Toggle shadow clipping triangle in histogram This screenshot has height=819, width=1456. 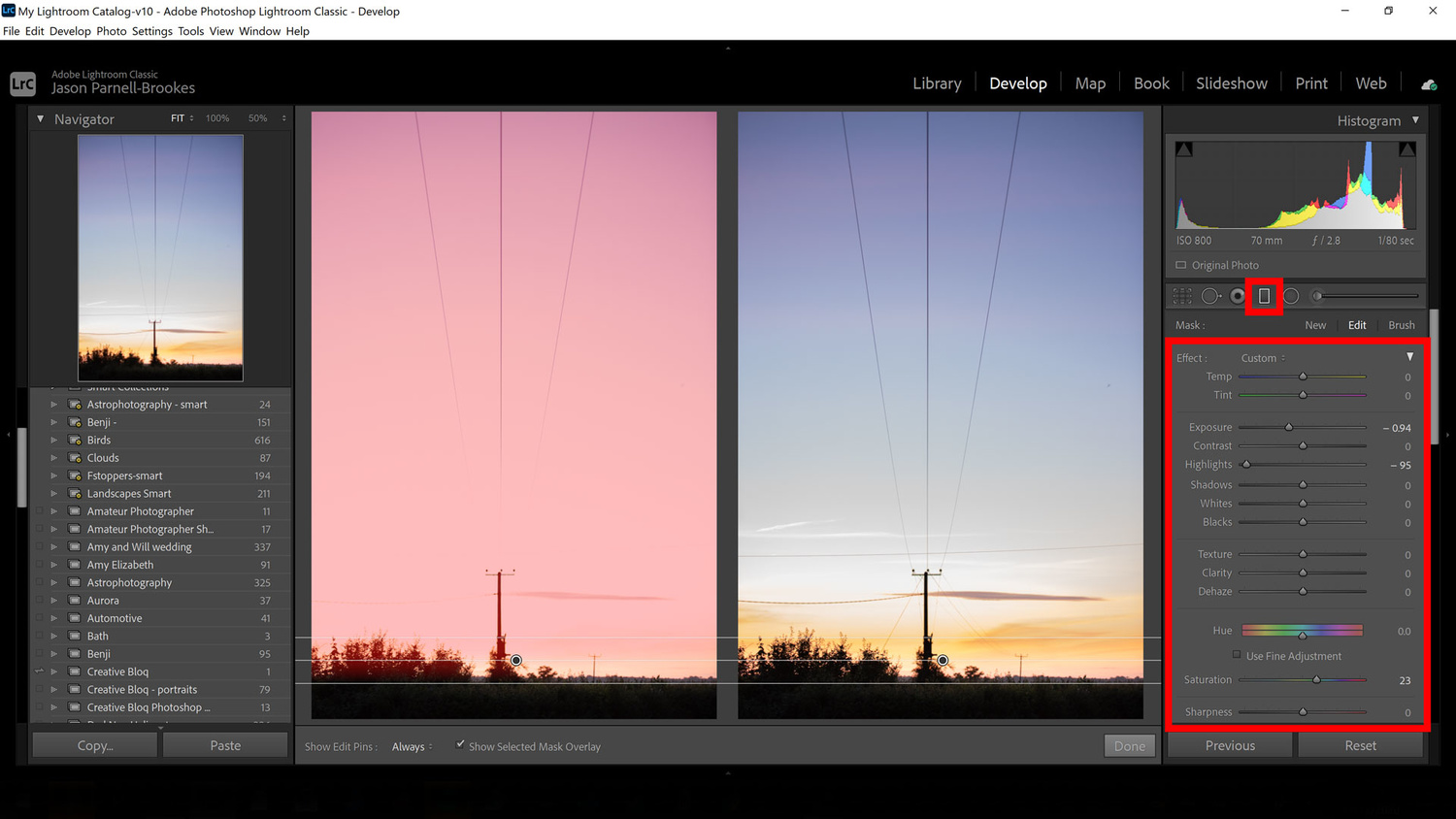coord(1184,149)
